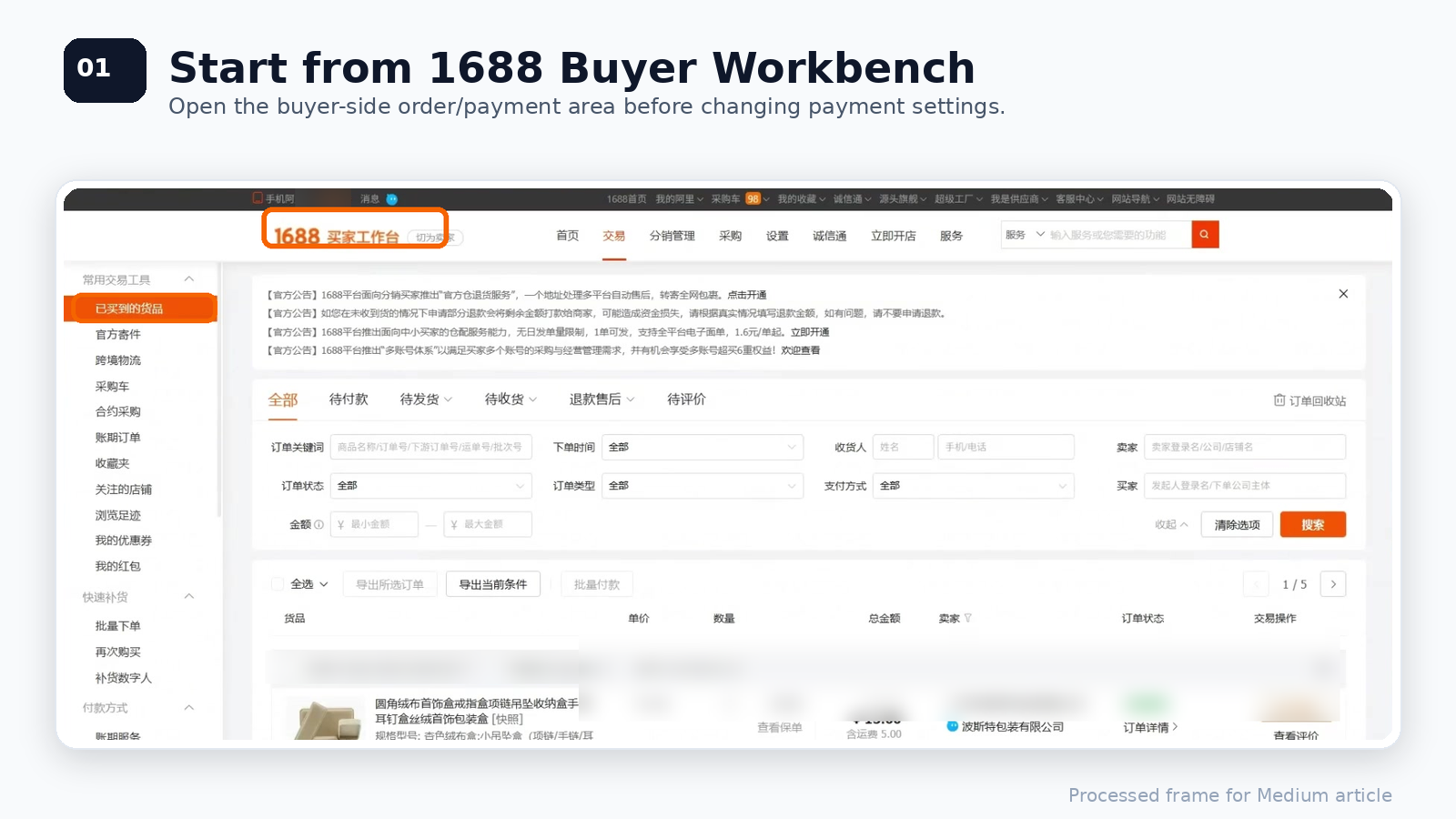1456x819 pixels.
Task: Expand the 服务 search category dropdown
Action: [1025, 235]
